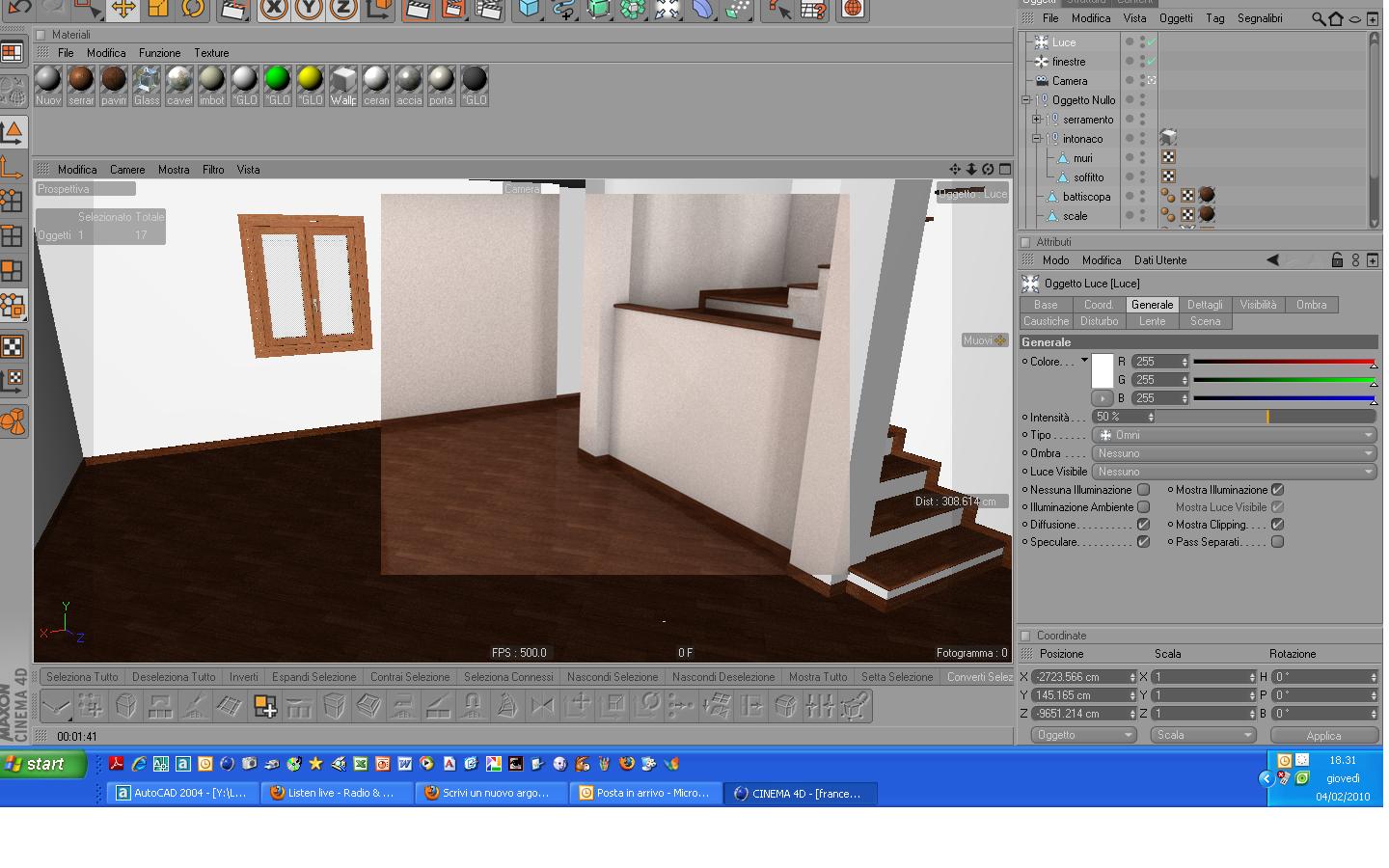Collapse the Oggetto Nullo tree node
1389x868 pixels.
click(1026, 100)
